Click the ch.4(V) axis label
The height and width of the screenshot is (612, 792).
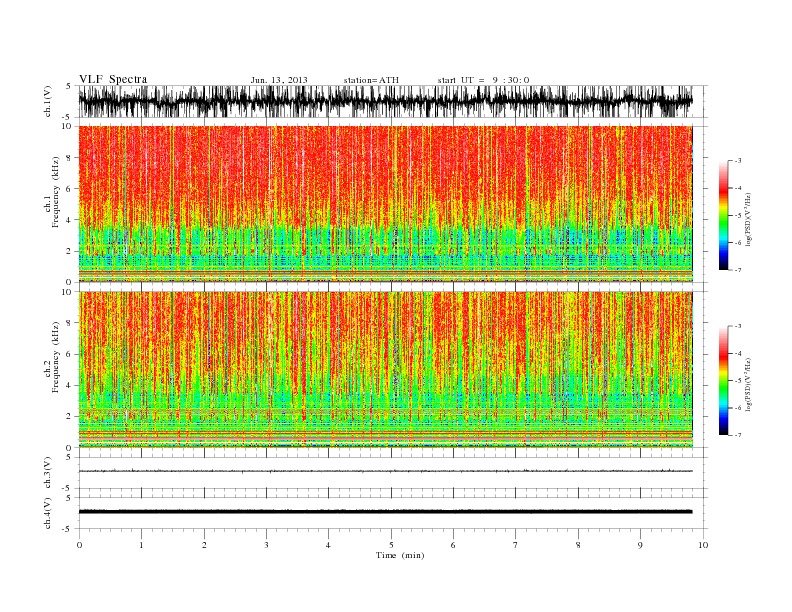click(x=48, y=513)
